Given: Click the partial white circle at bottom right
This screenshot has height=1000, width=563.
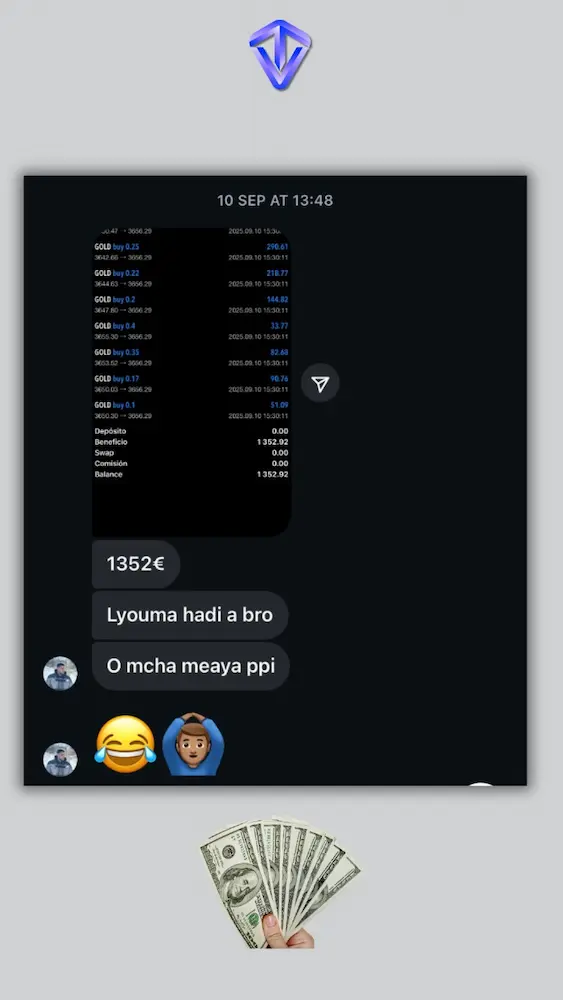Looking at the screenshot, I should pyautogui.click(x=481, y=784).
